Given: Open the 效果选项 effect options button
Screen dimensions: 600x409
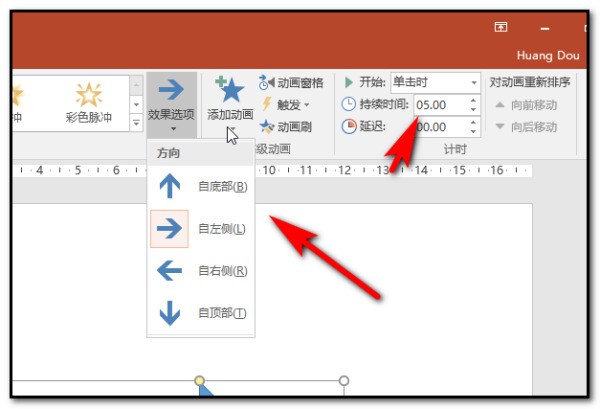Looking at the screenshot, I should pos(171,104).
